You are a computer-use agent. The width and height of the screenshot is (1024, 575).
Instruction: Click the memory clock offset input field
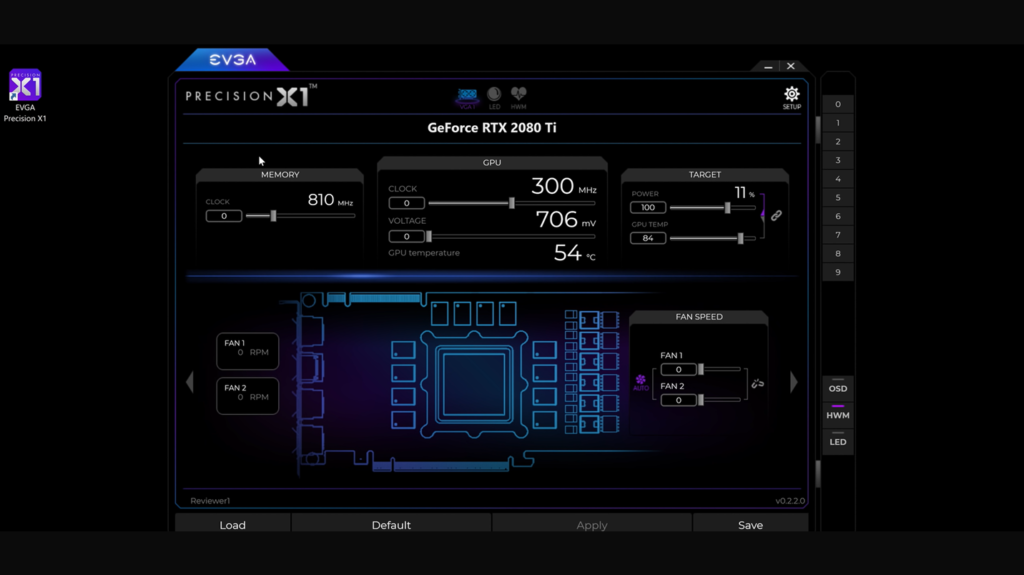point(223,216)
